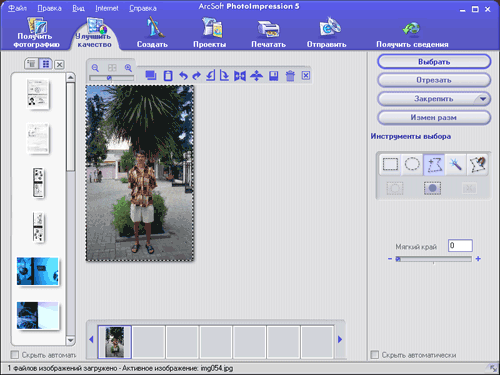The width and height of the screenshot is (500, 375).
Task: Switch browser to thumbnail grid view
Action: pyautogui.click(x=46, y=63)
